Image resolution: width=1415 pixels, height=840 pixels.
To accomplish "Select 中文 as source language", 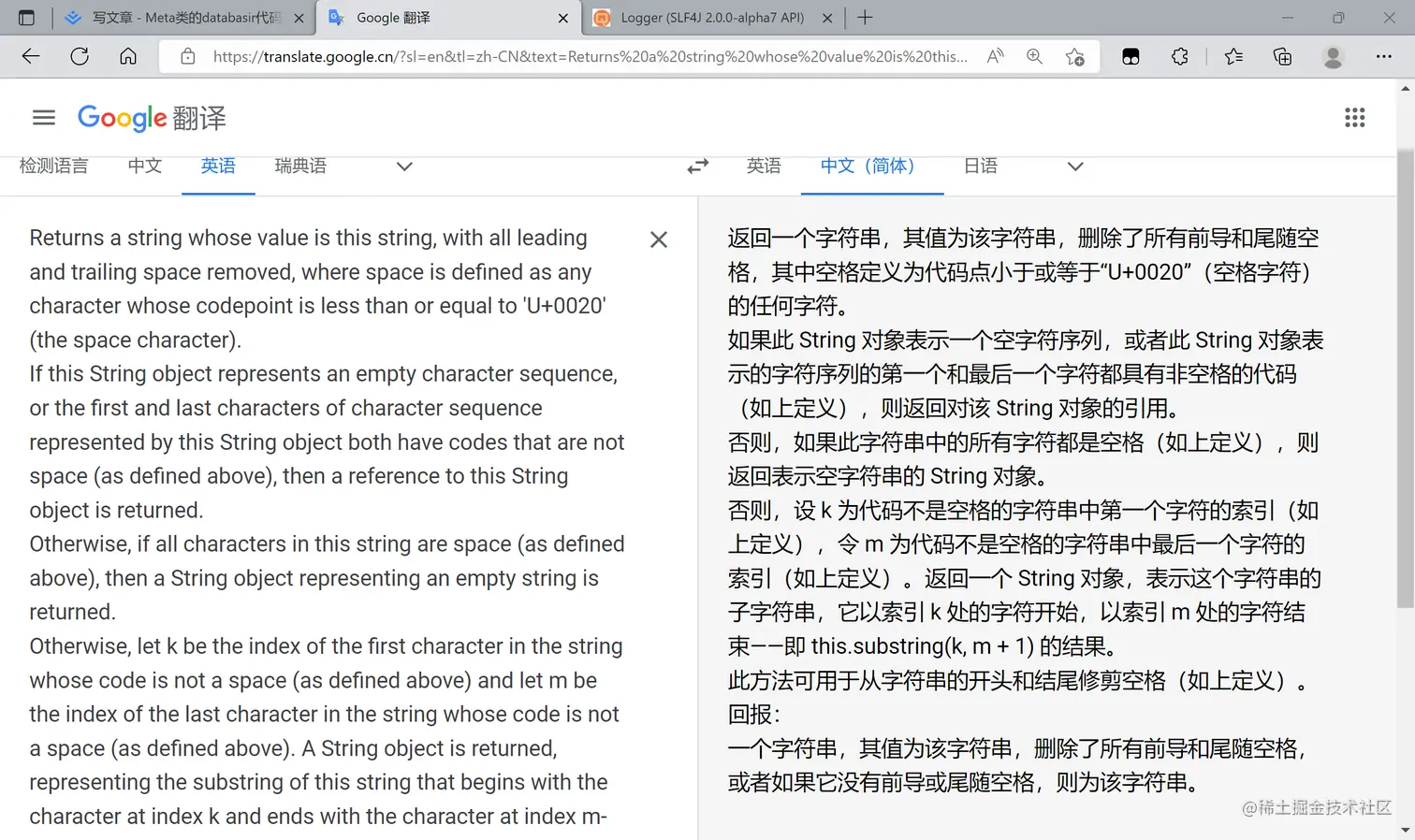I will point(145,167).
